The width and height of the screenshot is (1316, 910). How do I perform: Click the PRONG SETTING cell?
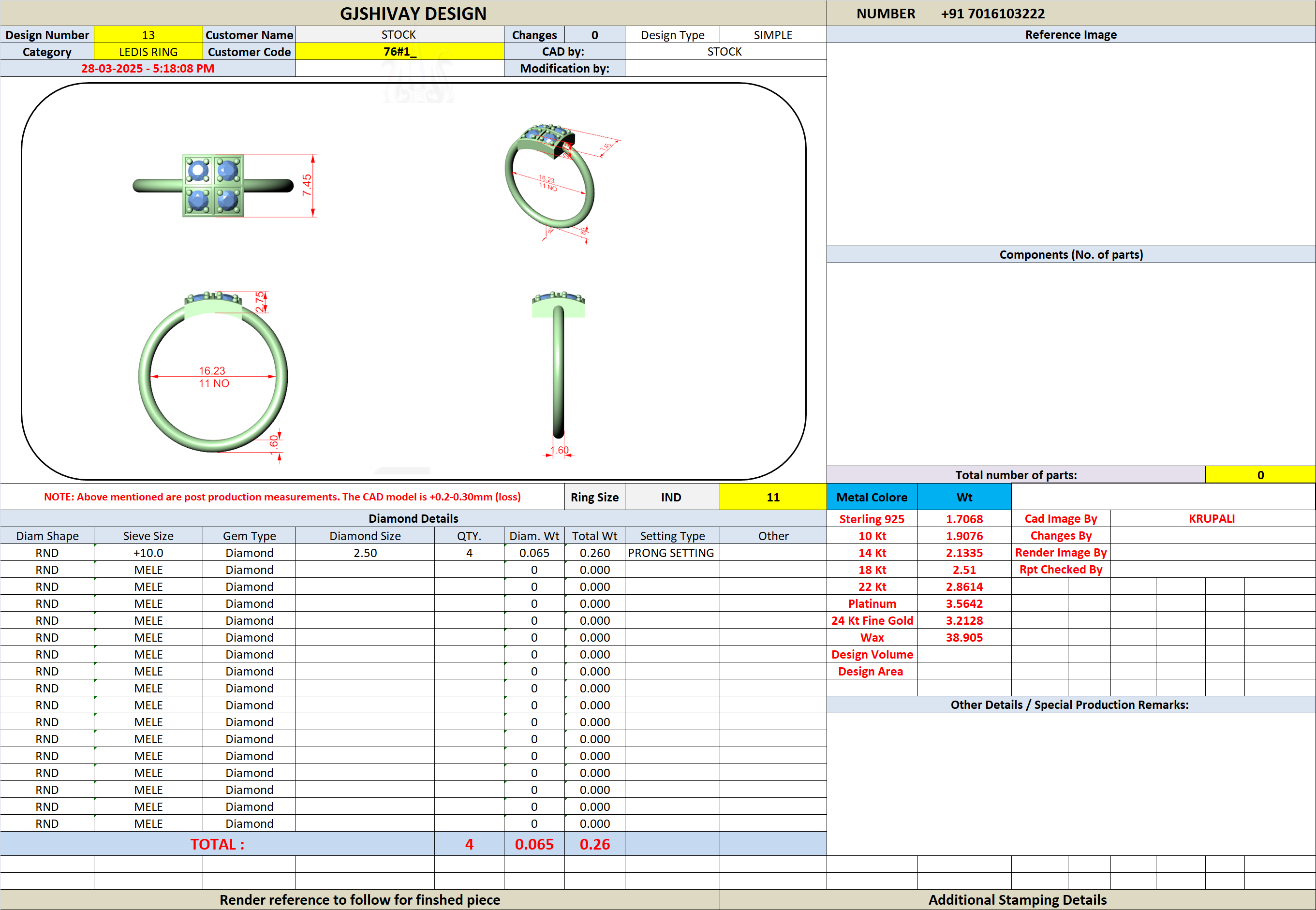[x=672, y=553]
